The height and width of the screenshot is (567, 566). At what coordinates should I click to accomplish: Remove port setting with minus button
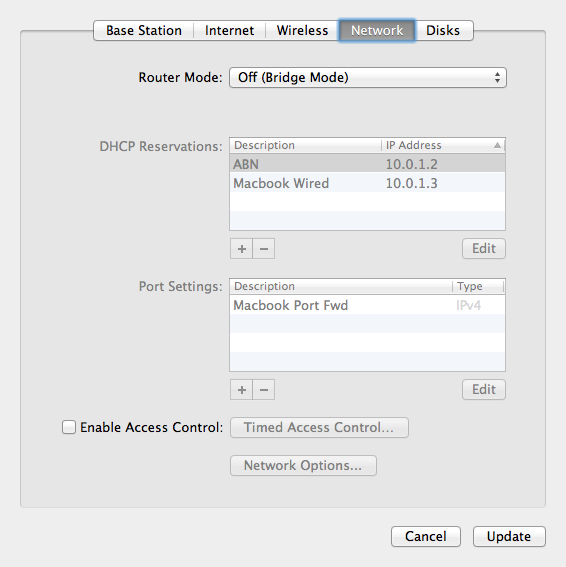(264, 389)
